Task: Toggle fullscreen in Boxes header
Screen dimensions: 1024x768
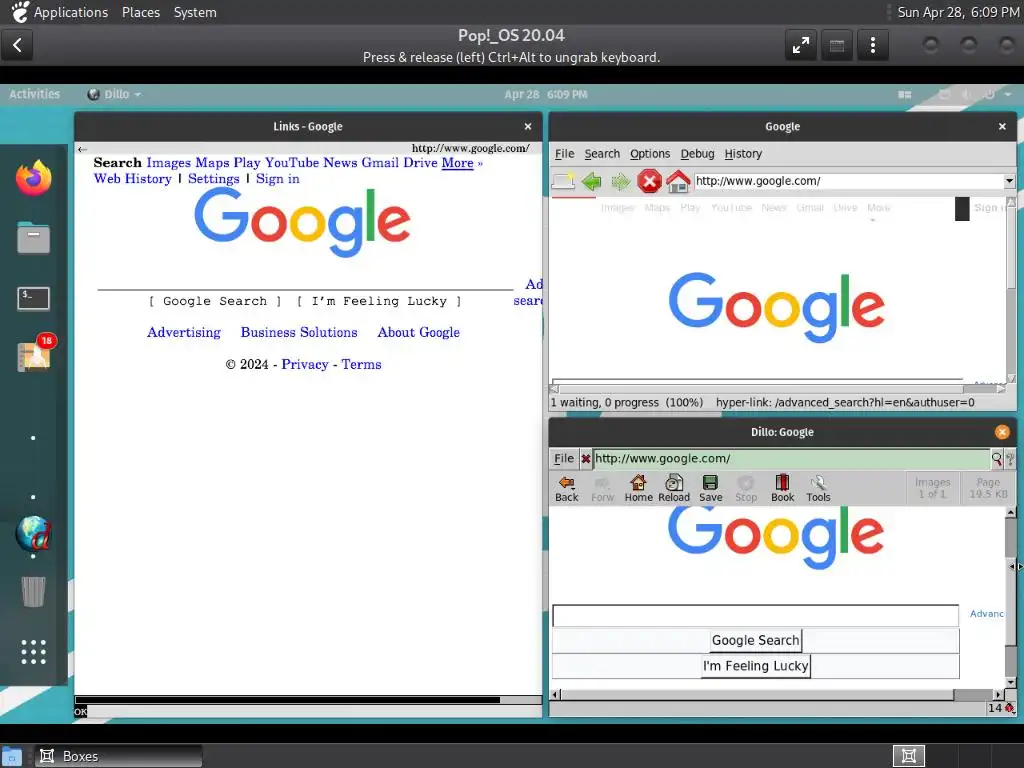Action: [801, 45]
